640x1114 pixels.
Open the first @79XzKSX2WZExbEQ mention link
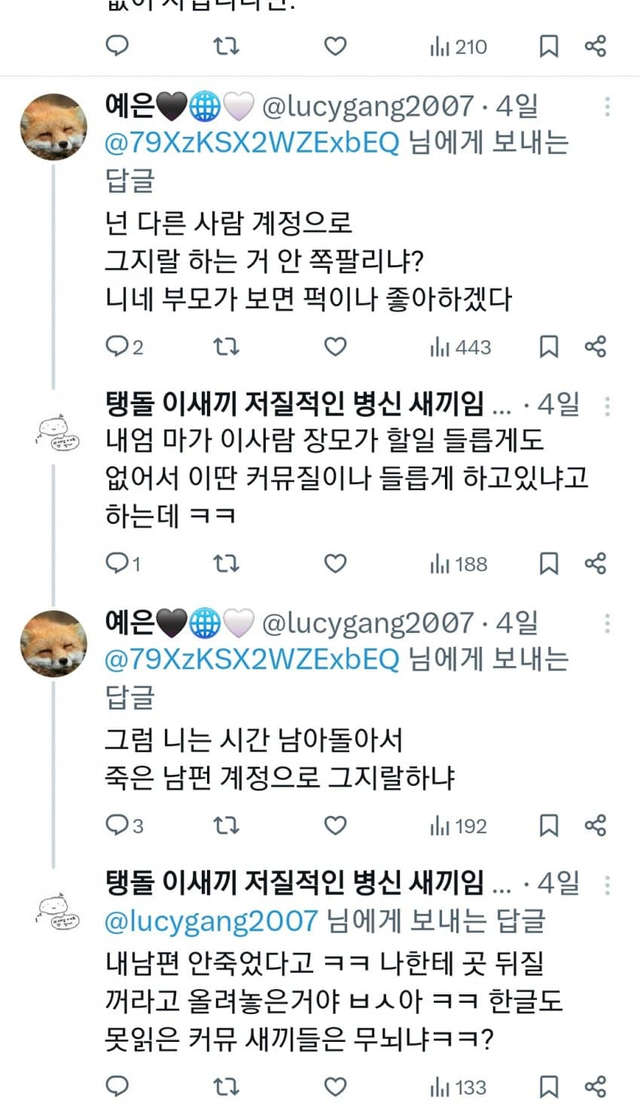click(252, 142)
